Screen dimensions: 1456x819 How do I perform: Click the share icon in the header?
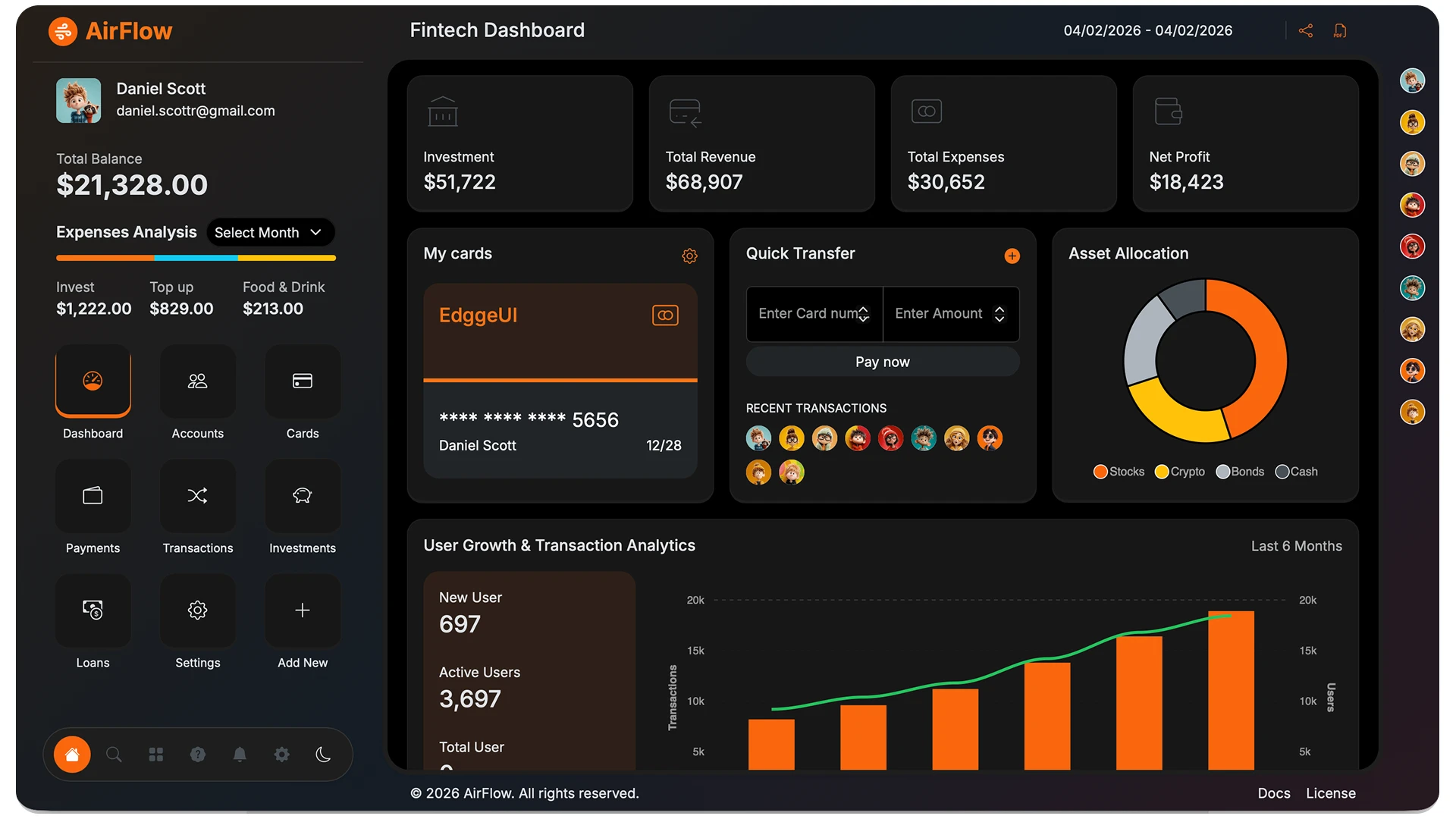tap(1306, 31)
